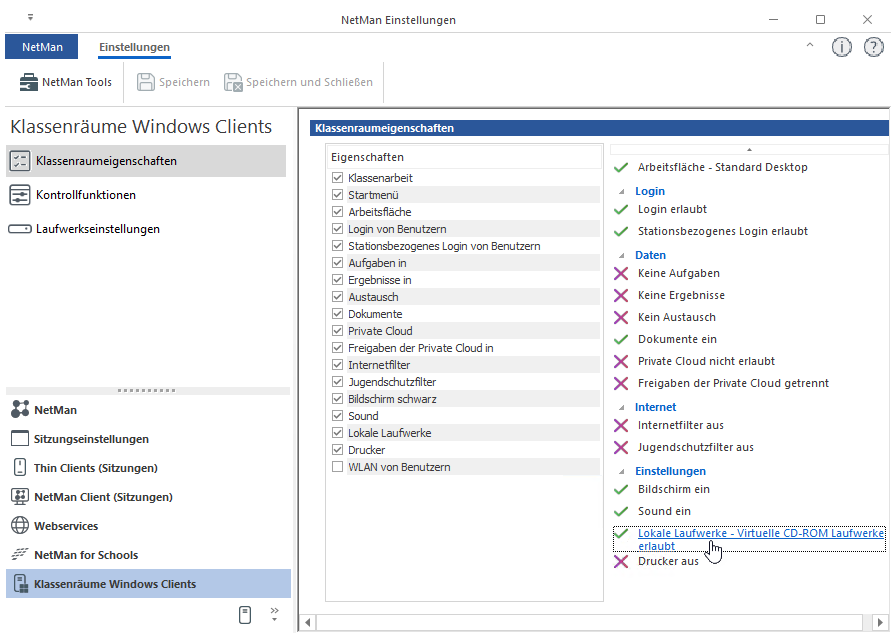Click the X mark beside Drucker aus
Screen dimensions: 896x636
tap(621, 562)
